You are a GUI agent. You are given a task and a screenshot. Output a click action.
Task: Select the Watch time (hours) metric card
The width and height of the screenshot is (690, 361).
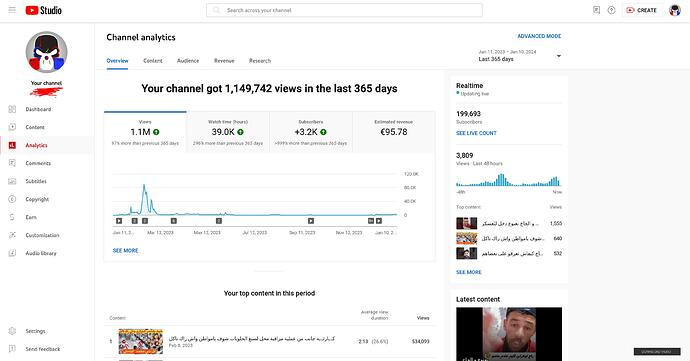[228, 132]
